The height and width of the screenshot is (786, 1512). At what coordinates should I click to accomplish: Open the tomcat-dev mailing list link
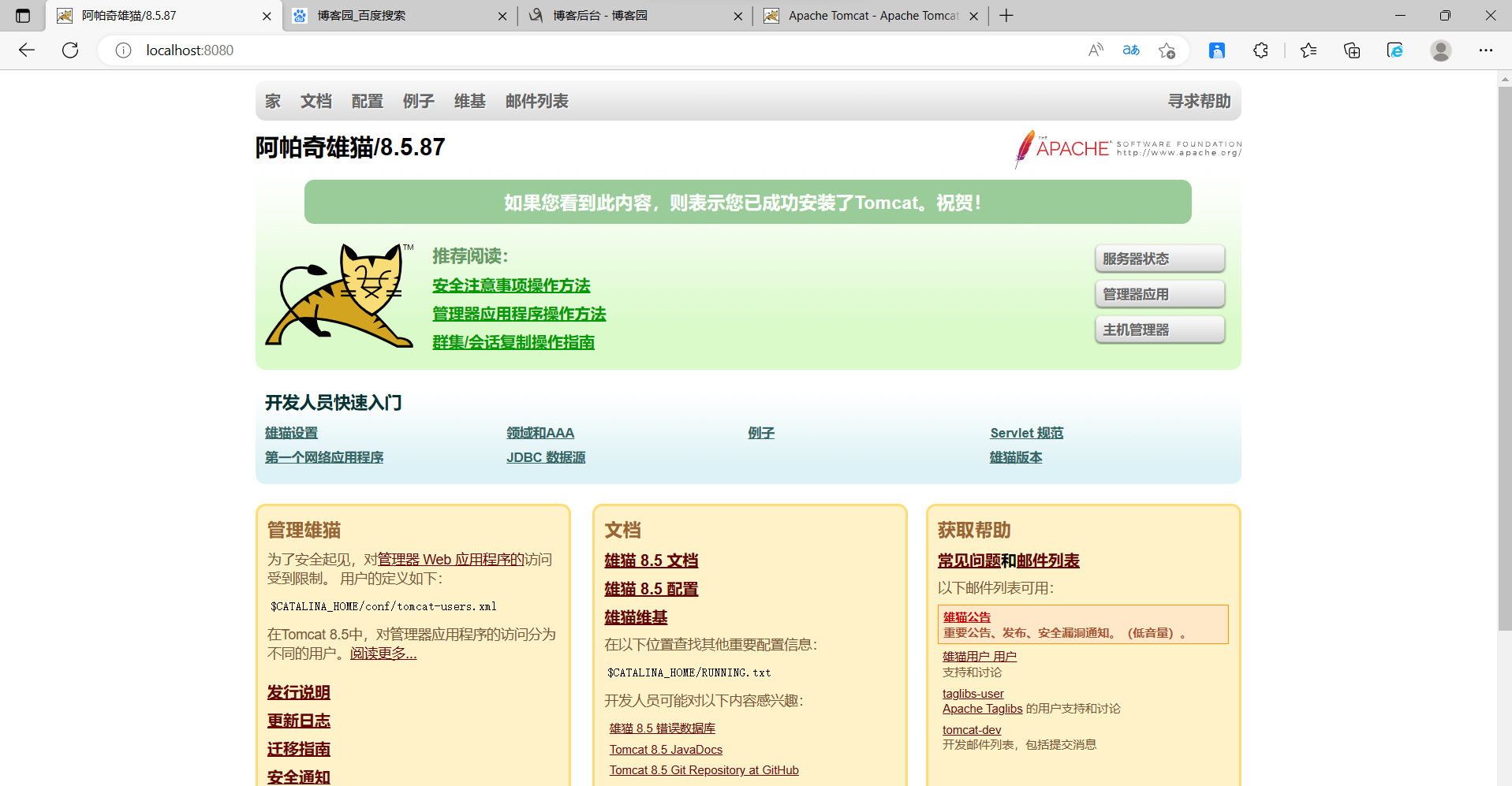972,730
